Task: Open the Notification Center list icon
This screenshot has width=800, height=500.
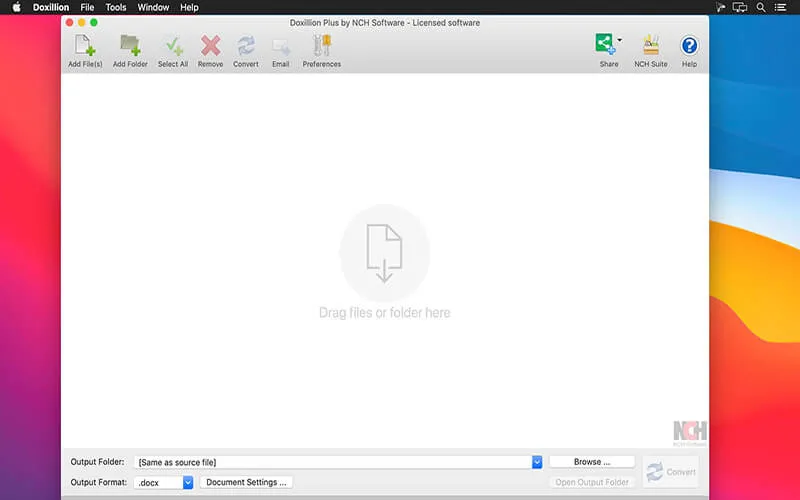Action: tap(780, 7)
